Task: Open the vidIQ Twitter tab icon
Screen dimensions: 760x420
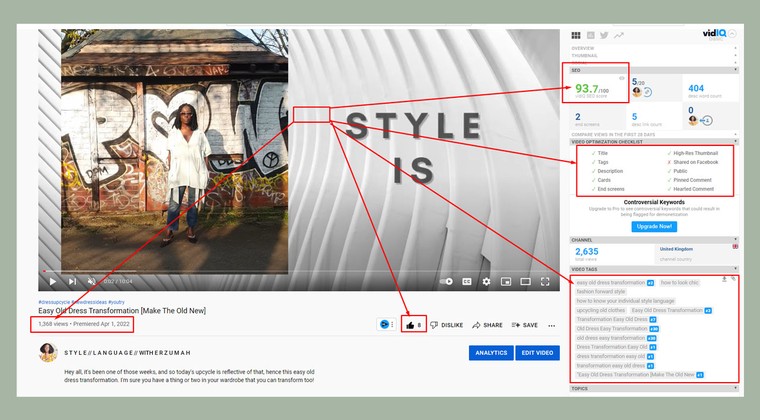Action: click(604, 35)
